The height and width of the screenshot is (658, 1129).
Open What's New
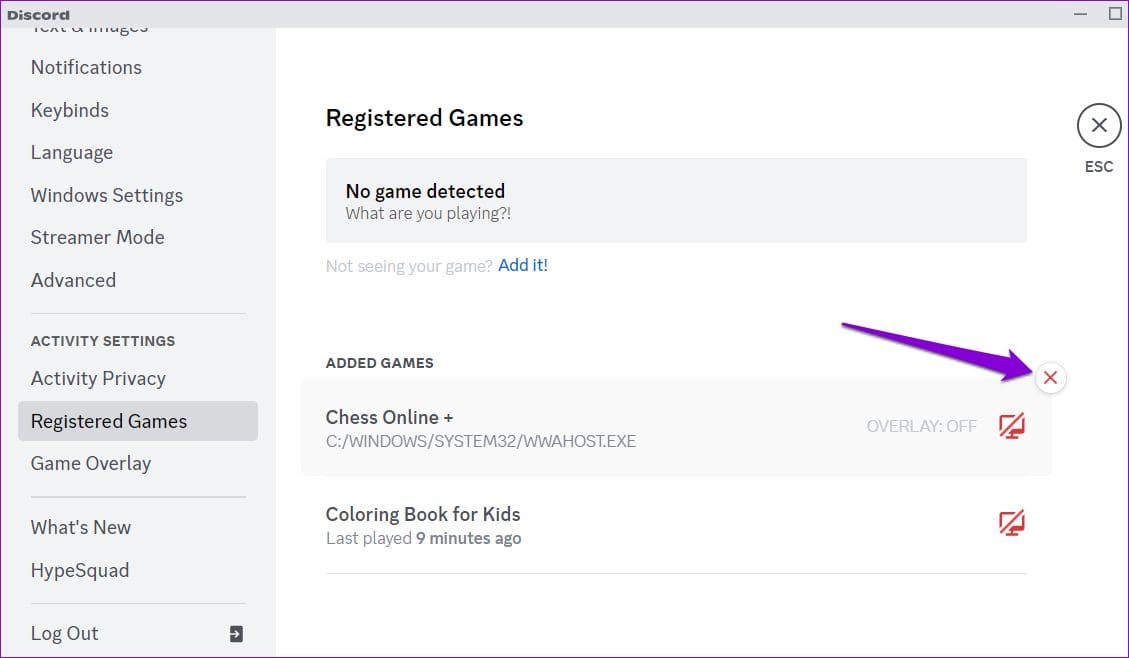(81, 527)
